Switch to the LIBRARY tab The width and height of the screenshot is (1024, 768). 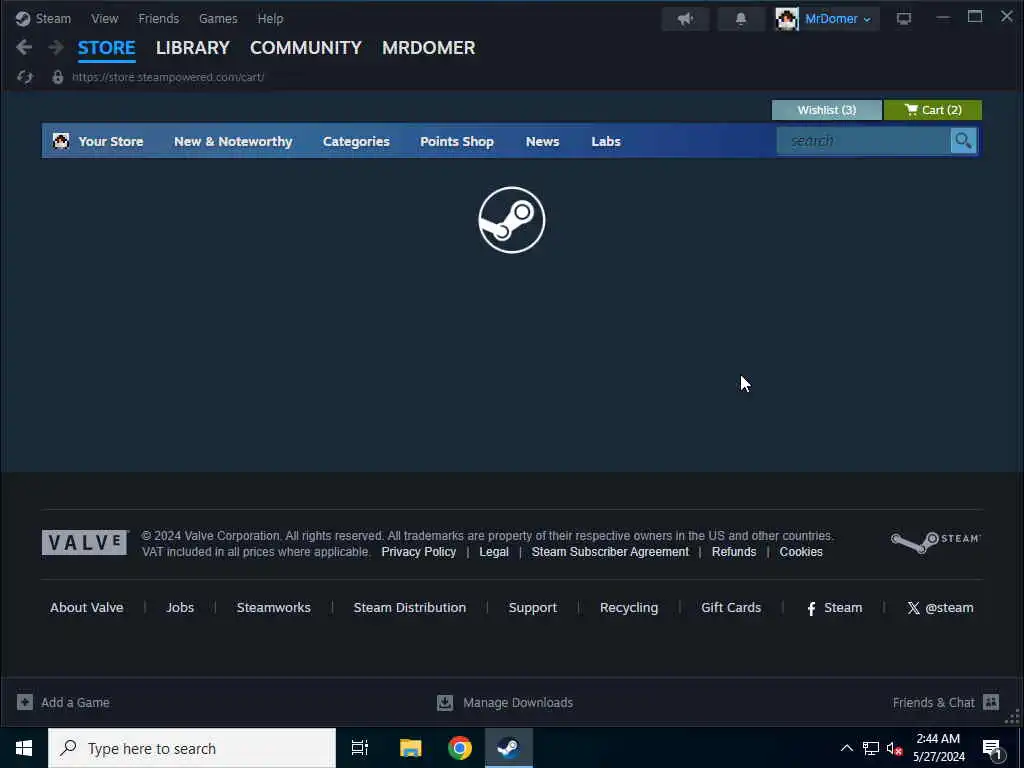pyautogui.click(x=193, y=48)
